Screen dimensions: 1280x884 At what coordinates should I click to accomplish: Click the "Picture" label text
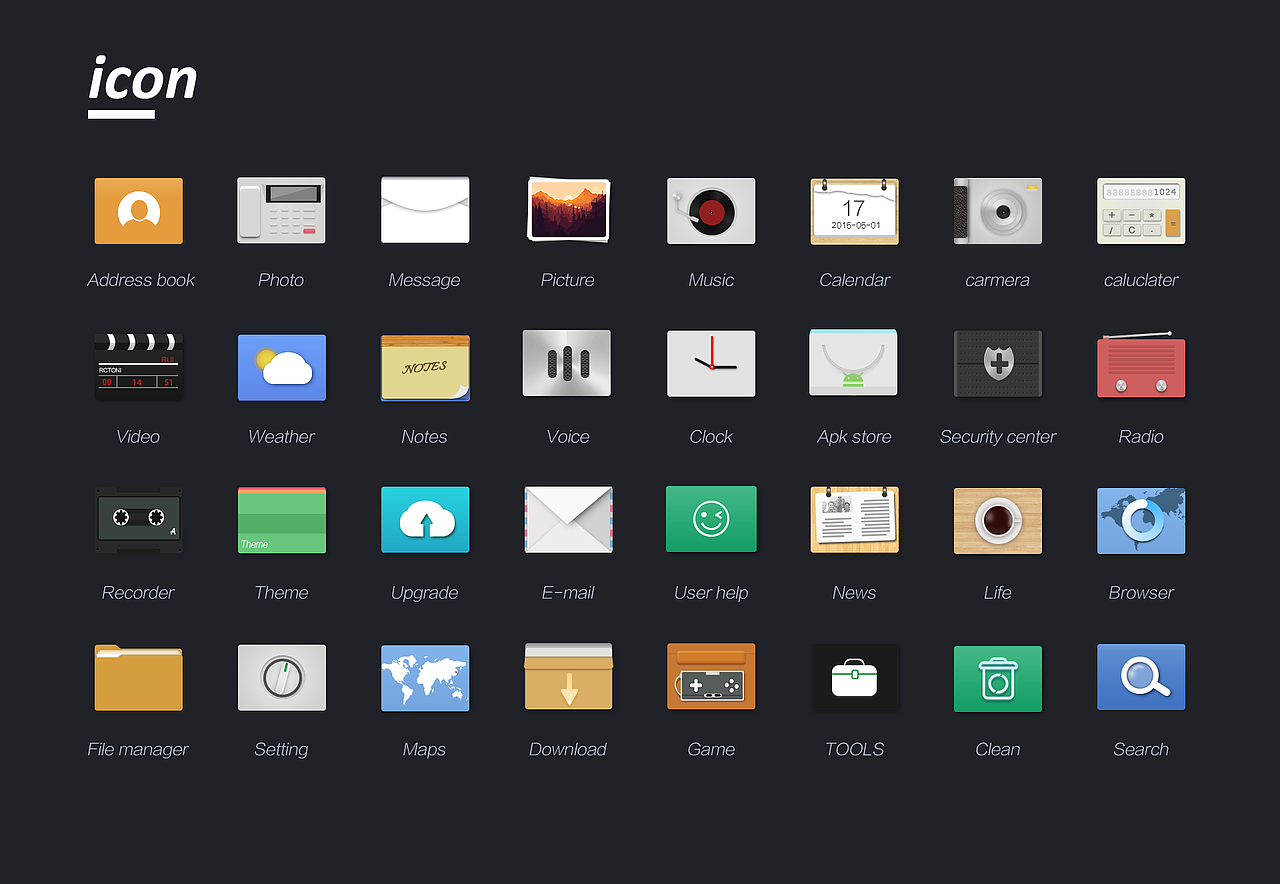point(568,280)
